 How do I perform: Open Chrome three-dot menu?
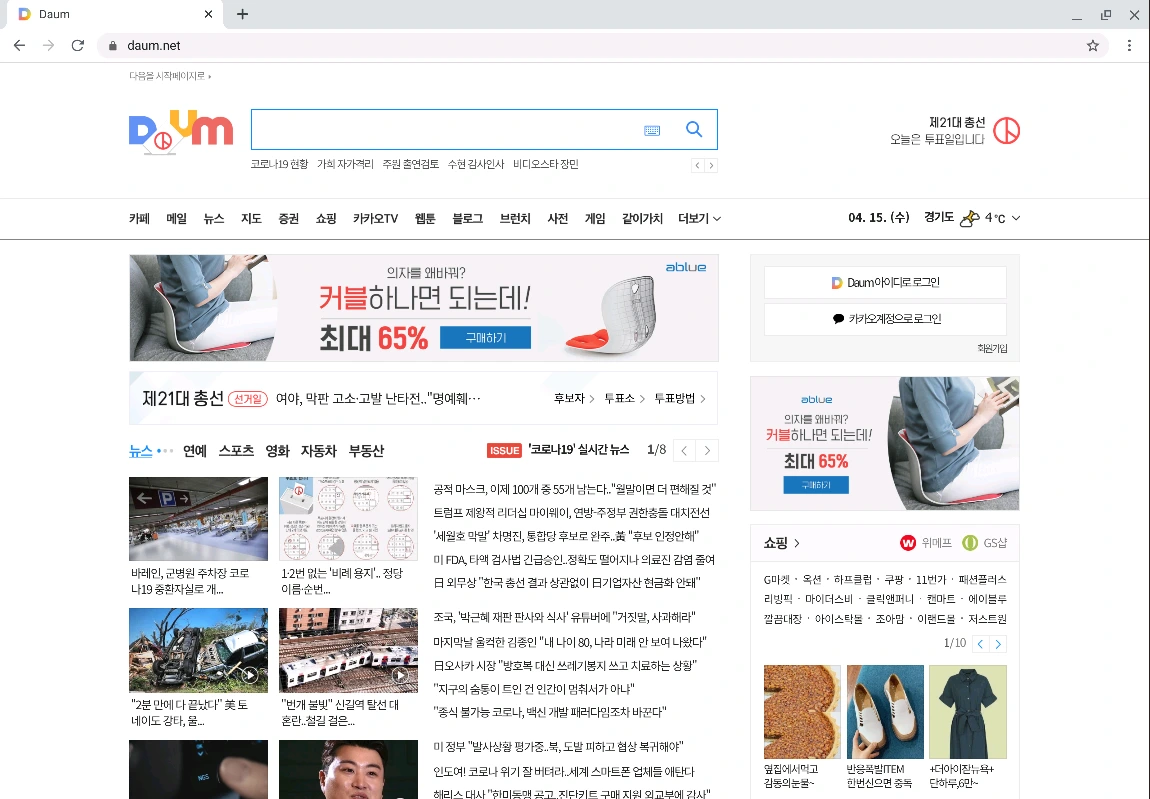pyautogui.click(x=1129, y=45)
